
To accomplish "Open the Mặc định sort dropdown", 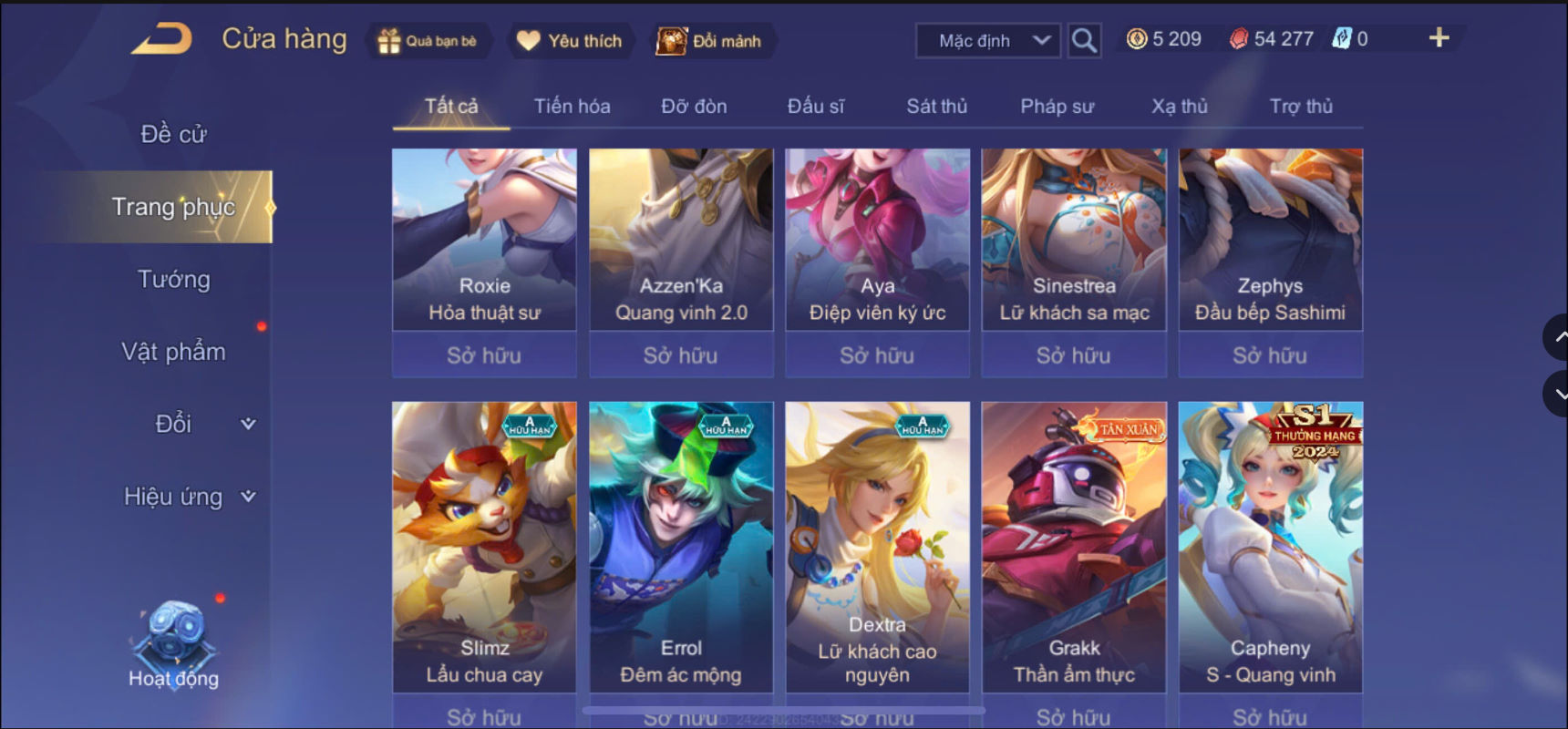I will click(988, 40).
